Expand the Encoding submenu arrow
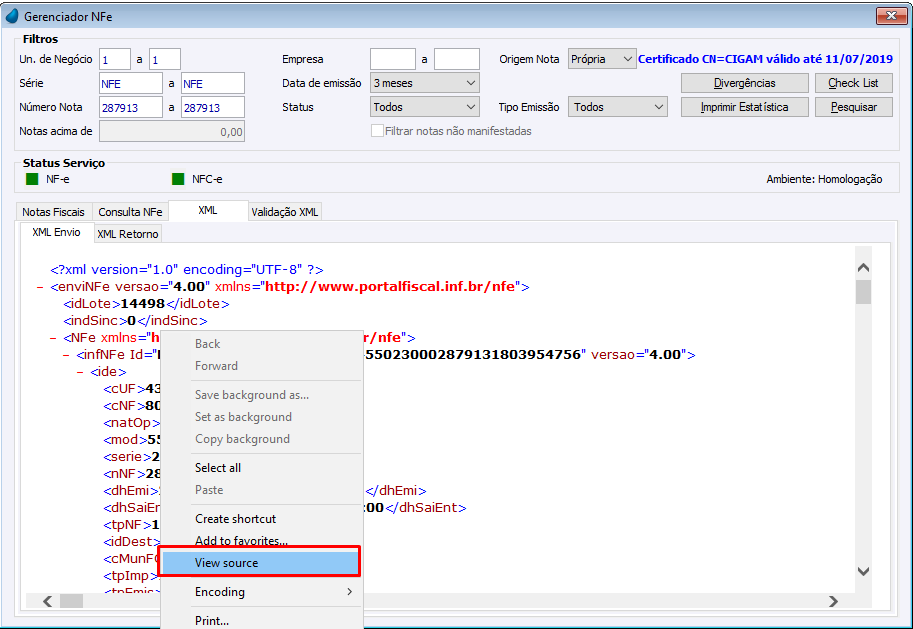Image resolution: width=913 pixels, height=629 pixels. click(x=349, y=592)
